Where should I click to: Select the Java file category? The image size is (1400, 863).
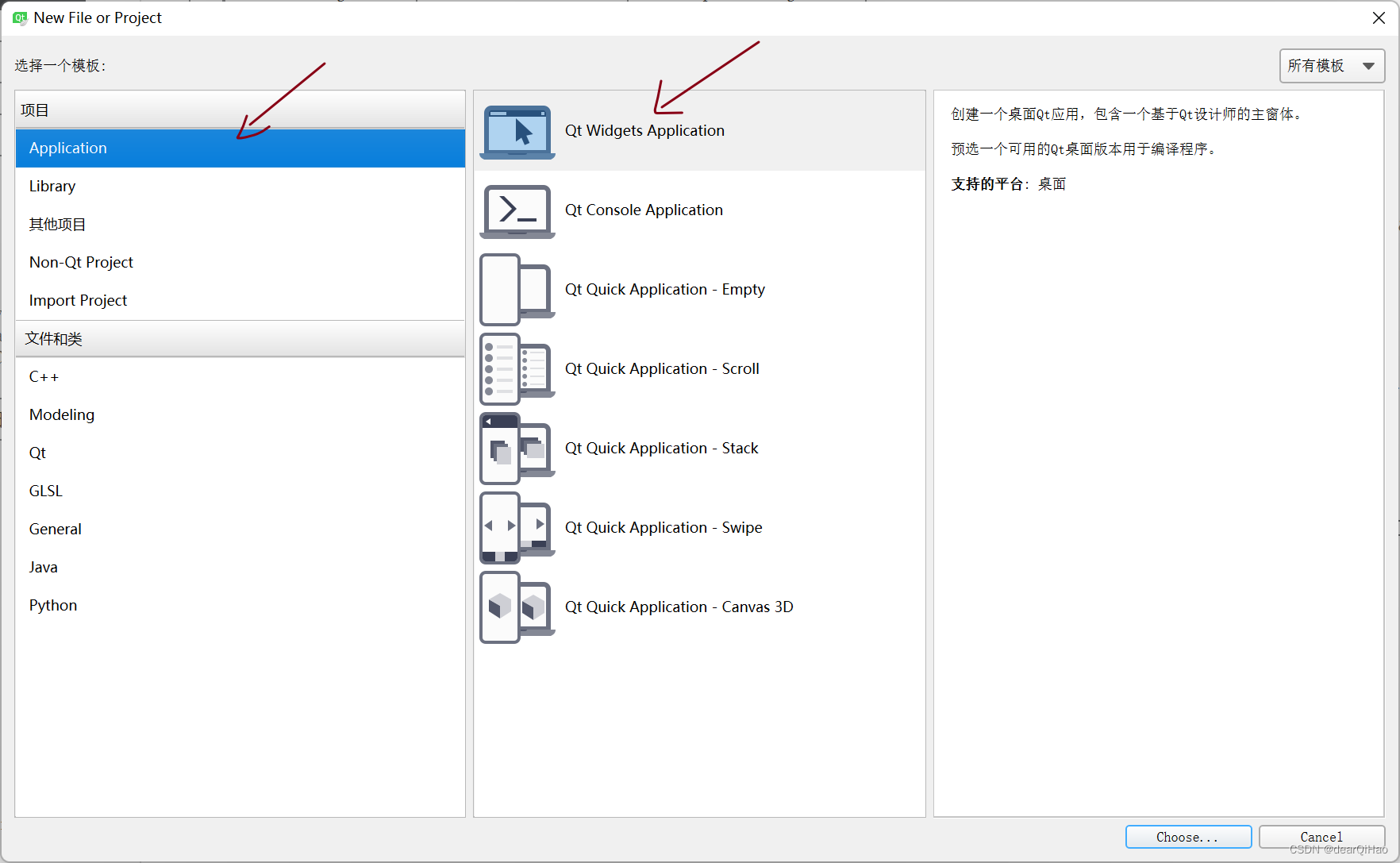pyautogui.click(x=240, y=568)
